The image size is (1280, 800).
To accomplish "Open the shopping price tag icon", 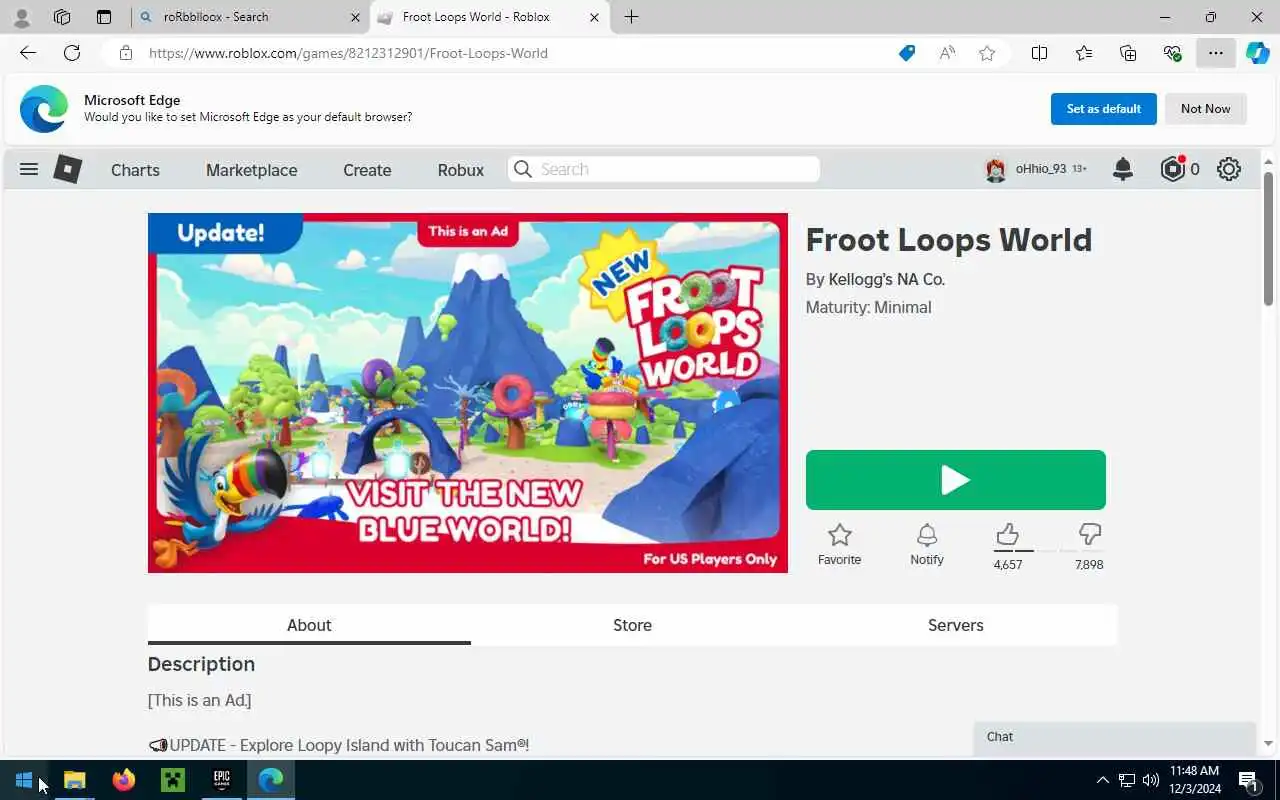I will [907, 53].
